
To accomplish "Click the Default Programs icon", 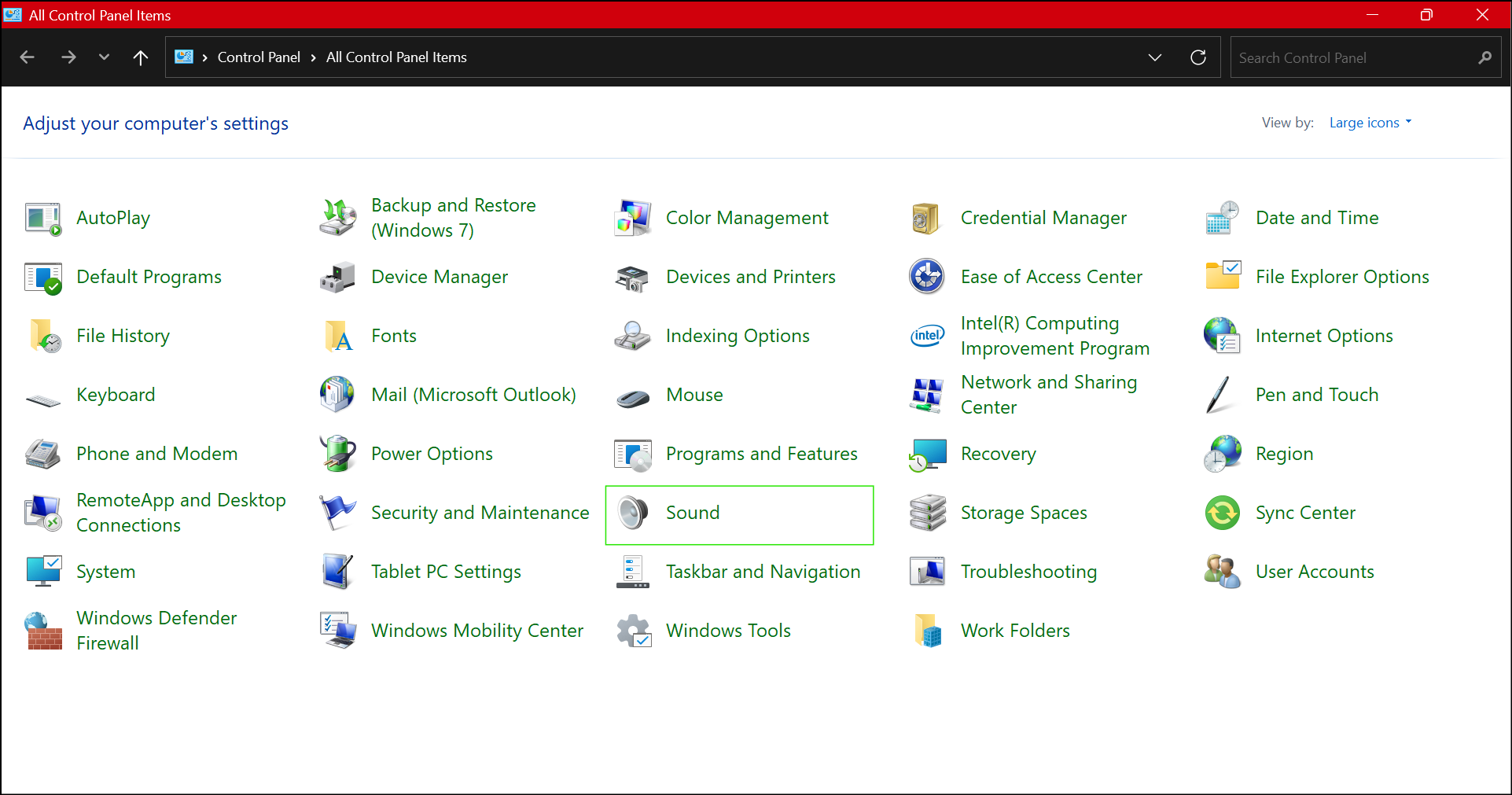I will 43,277.
